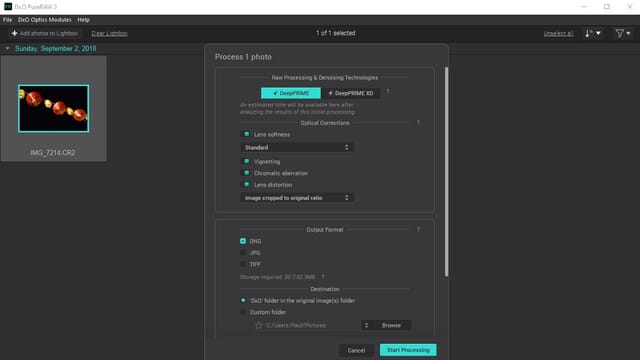The image size is (640, 360).
Task: Click the plus icon to add photos to Lightbox
Action: pyautogui.click(x=14, y=33)
